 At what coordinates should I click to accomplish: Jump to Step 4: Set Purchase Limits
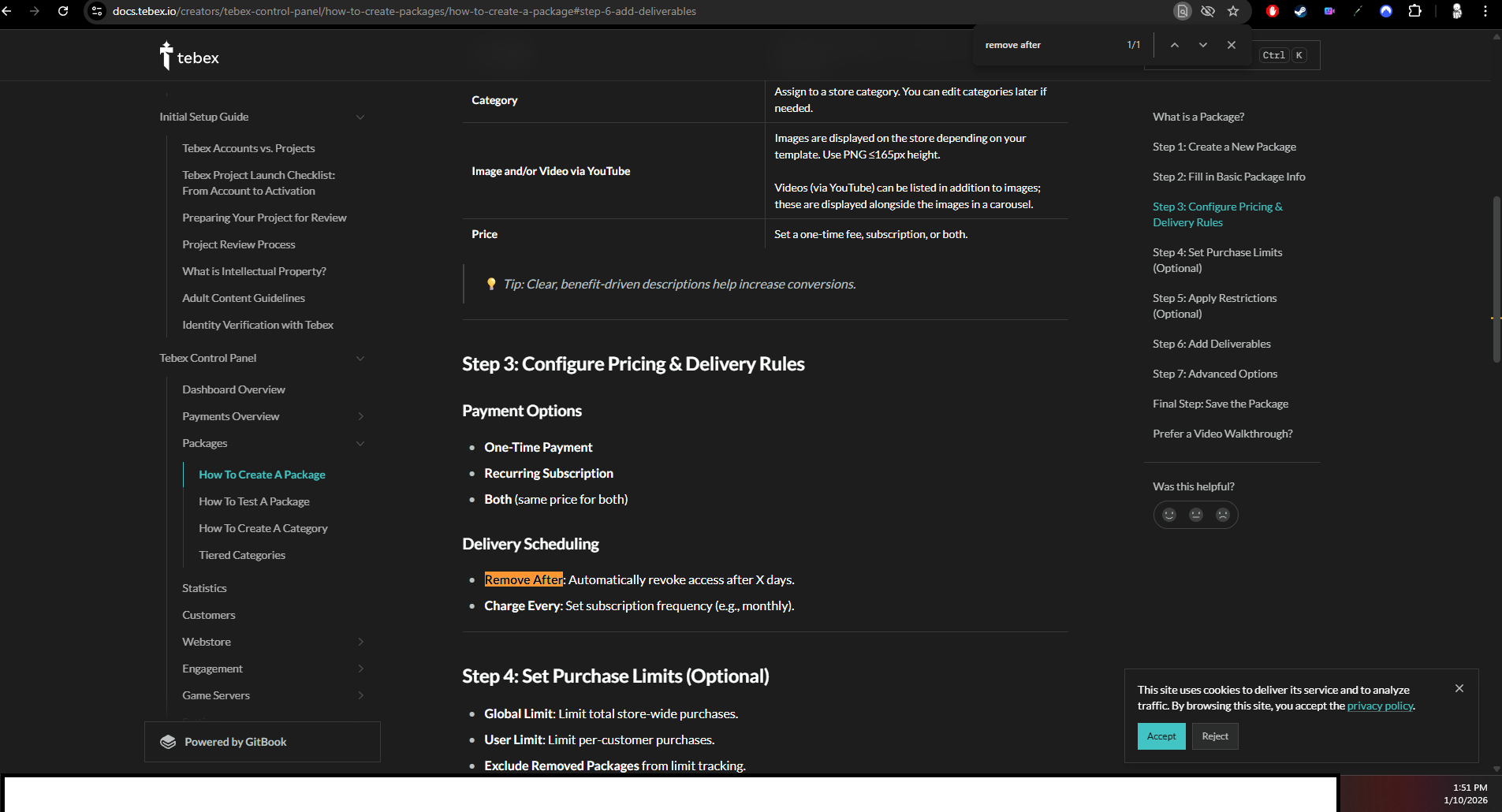(1217, 260)
